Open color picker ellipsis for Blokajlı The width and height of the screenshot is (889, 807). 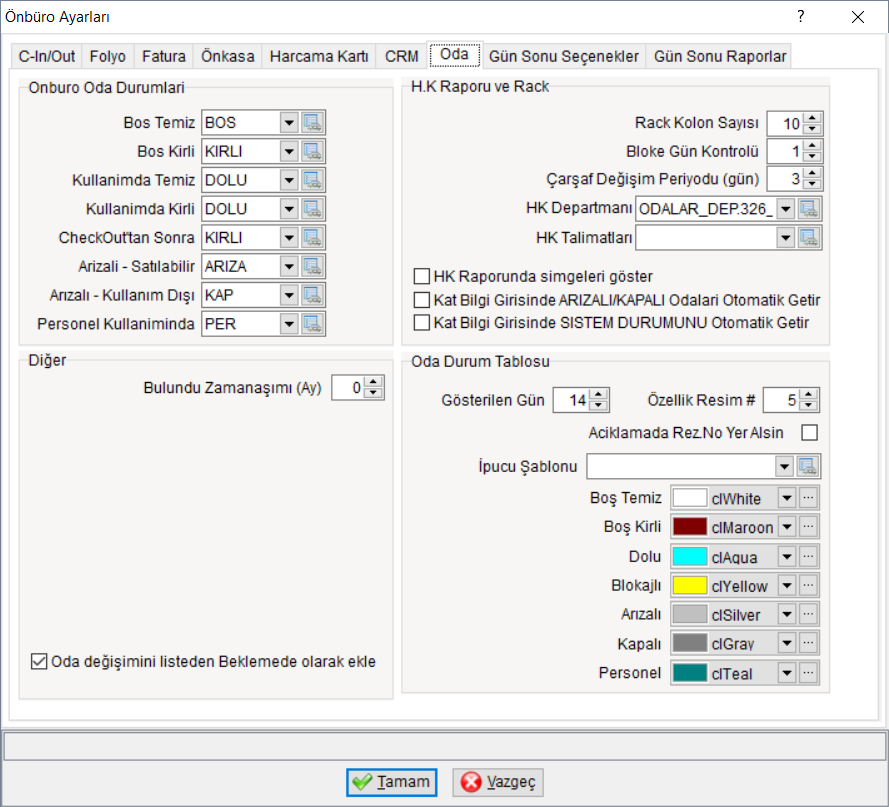pos(808,585)
